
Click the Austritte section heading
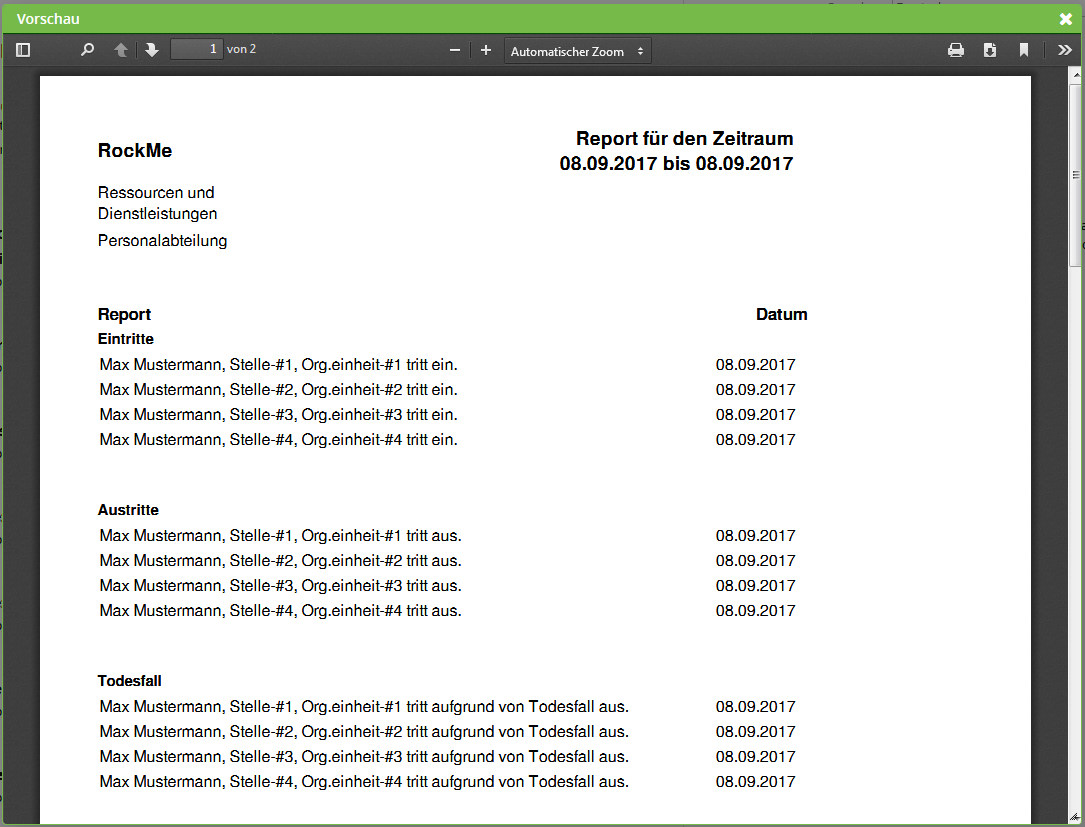click(x=128, y=510)
